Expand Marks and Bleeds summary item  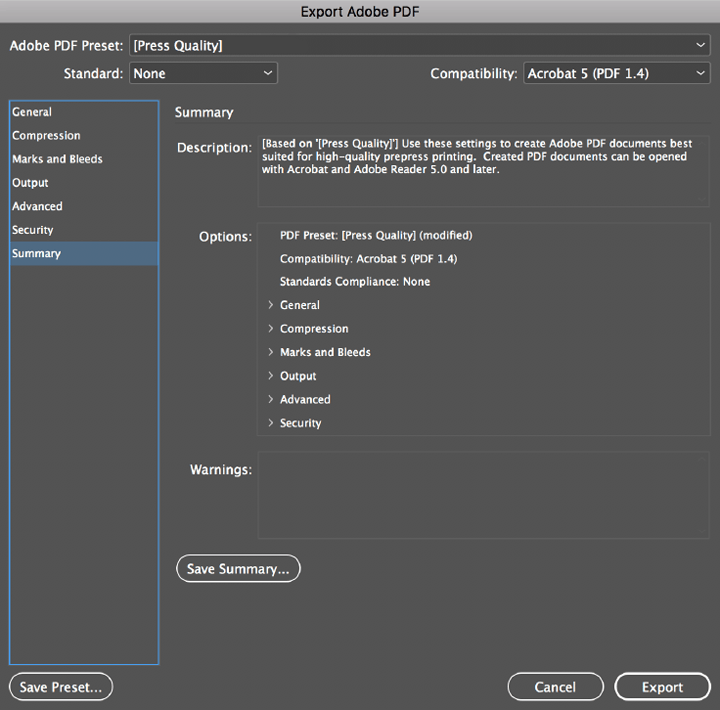[271, 352]
